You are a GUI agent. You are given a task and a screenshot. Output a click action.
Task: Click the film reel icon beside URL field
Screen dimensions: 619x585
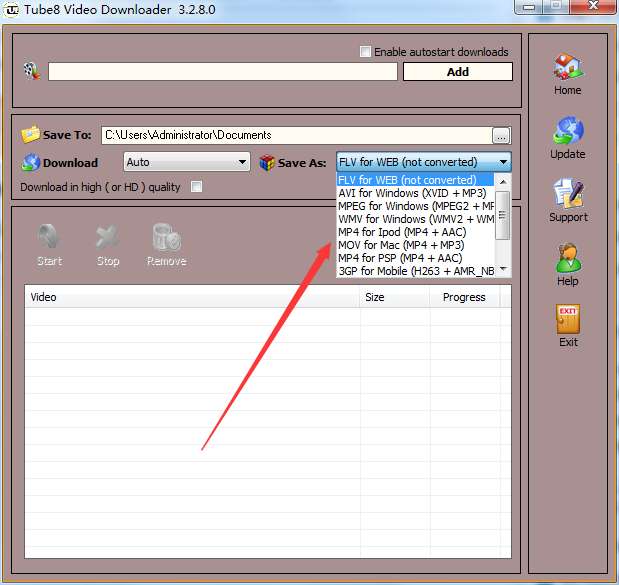click(32, 71)
